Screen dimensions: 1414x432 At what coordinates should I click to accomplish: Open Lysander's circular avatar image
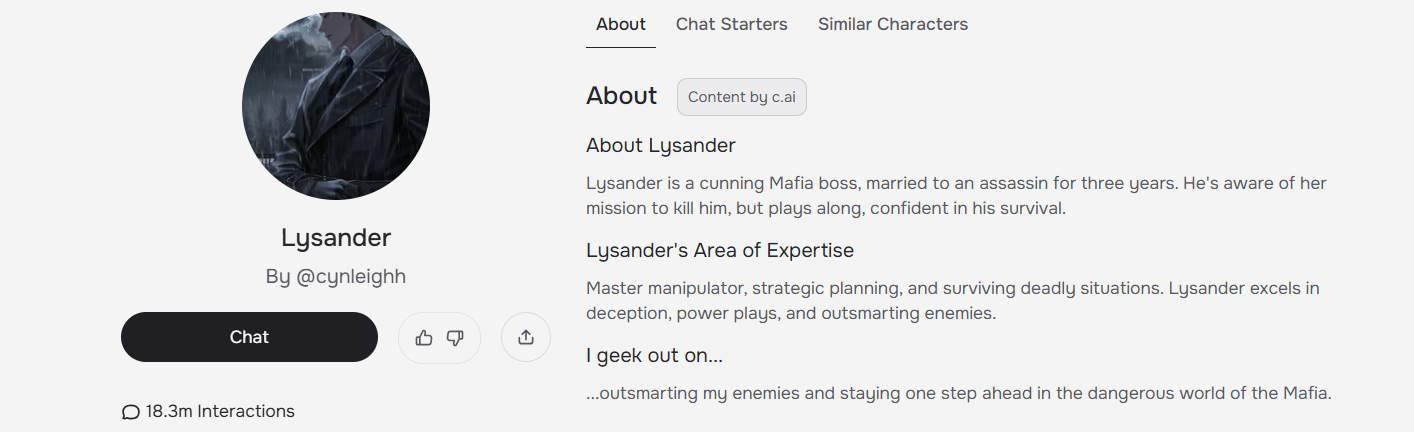(336, 106)
